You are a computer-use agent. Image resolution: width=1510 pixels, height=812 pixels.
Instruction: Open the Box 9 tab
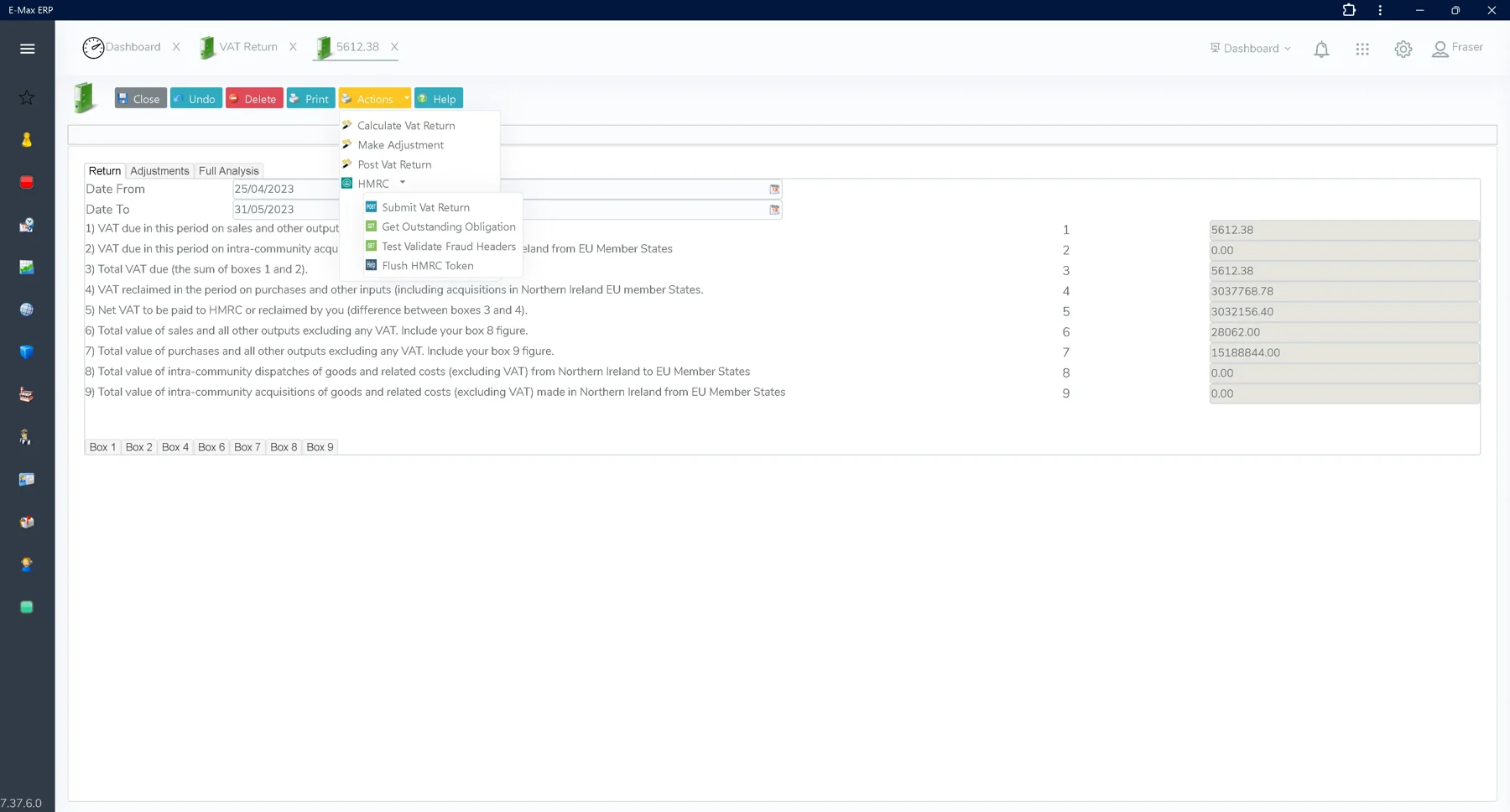point(320,447)
